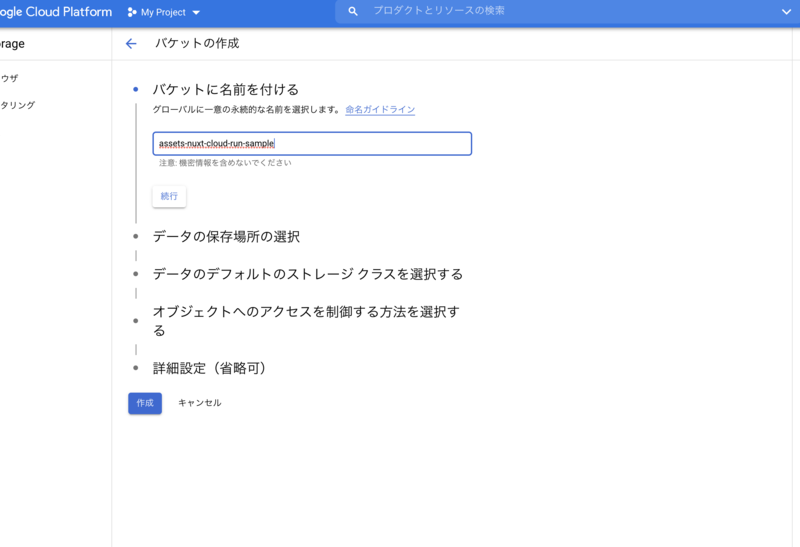Click the キャンセル button
The height and width of the screenshot is (547, 800).
click(x=199, y=403)
